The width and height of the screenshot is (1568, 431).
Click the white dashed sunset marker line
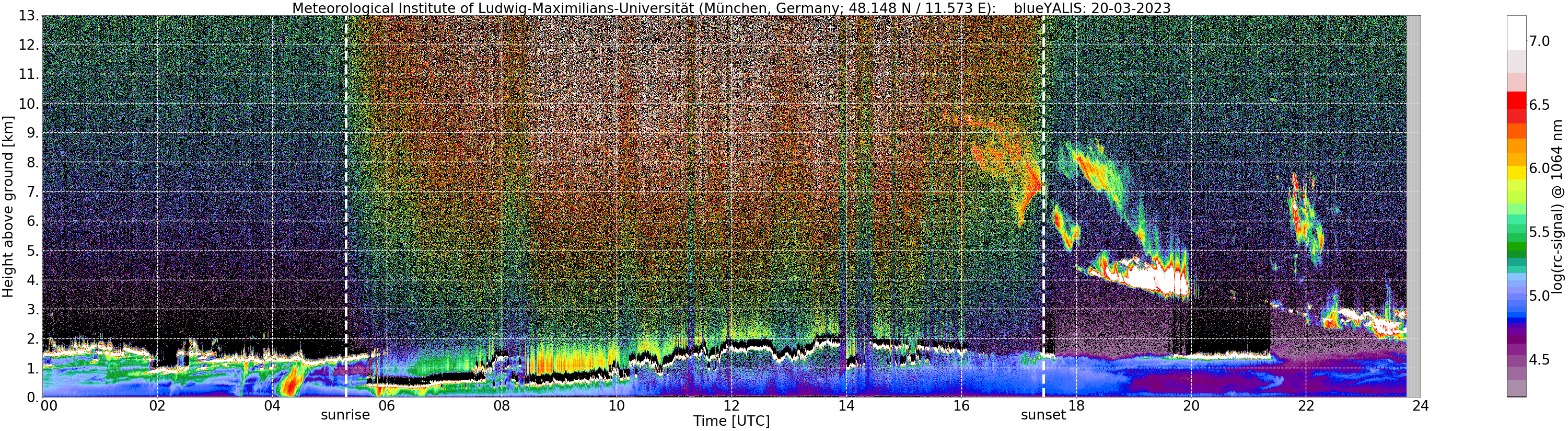(x=1043, y=207)
